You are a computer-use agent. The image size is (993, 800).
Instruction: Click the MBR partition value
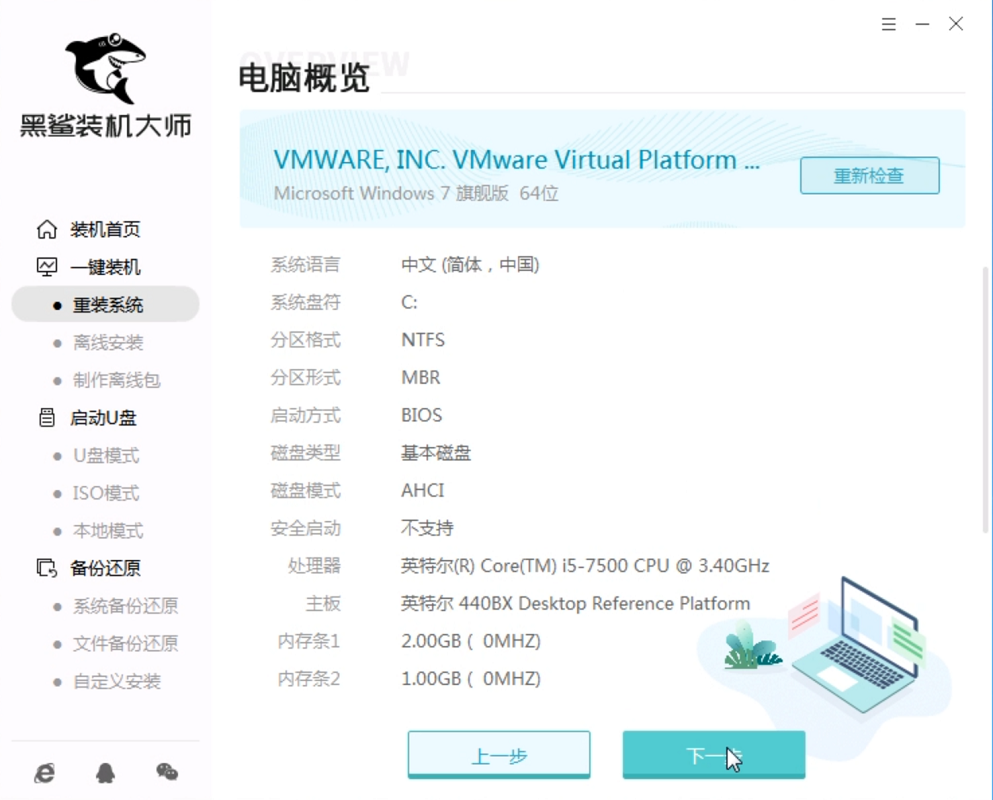tap(421, 378)
